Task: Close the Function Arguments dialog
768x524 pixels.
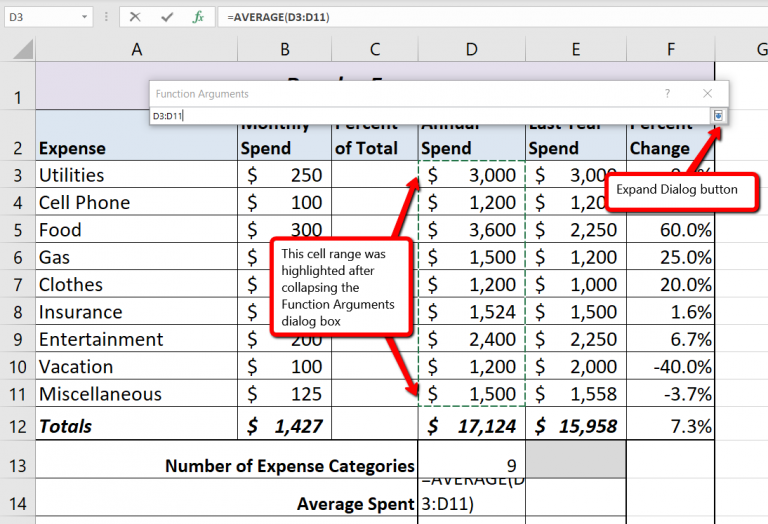Action: point(707,93)
